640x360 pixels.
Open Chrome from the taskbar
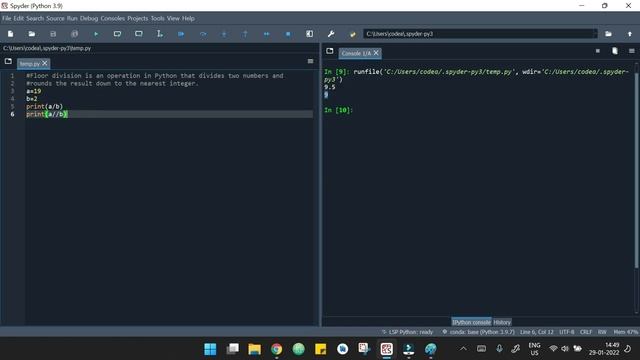coord(276,349)
